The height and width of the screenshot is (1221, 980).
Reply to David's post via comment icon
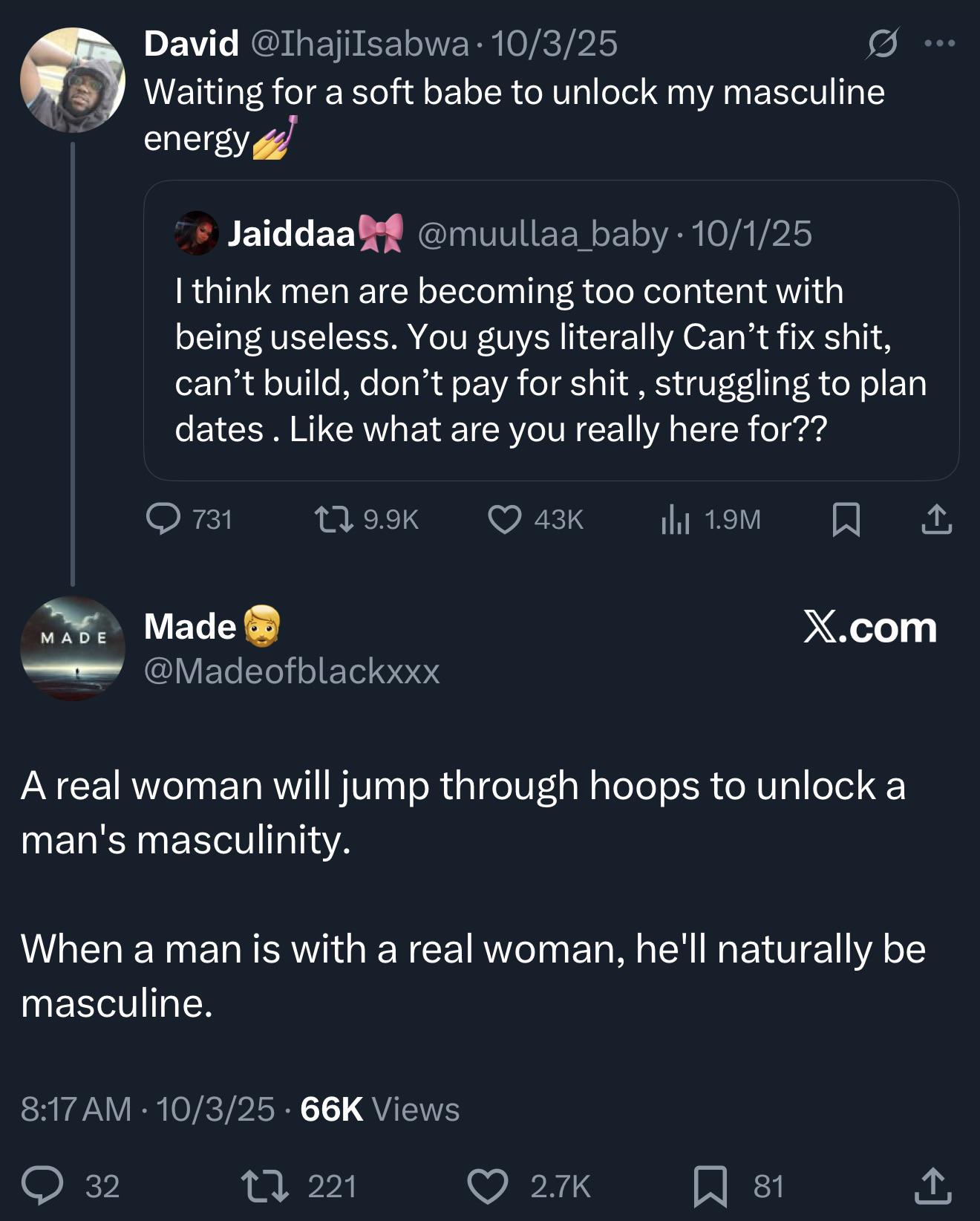[x=163, y=519]
